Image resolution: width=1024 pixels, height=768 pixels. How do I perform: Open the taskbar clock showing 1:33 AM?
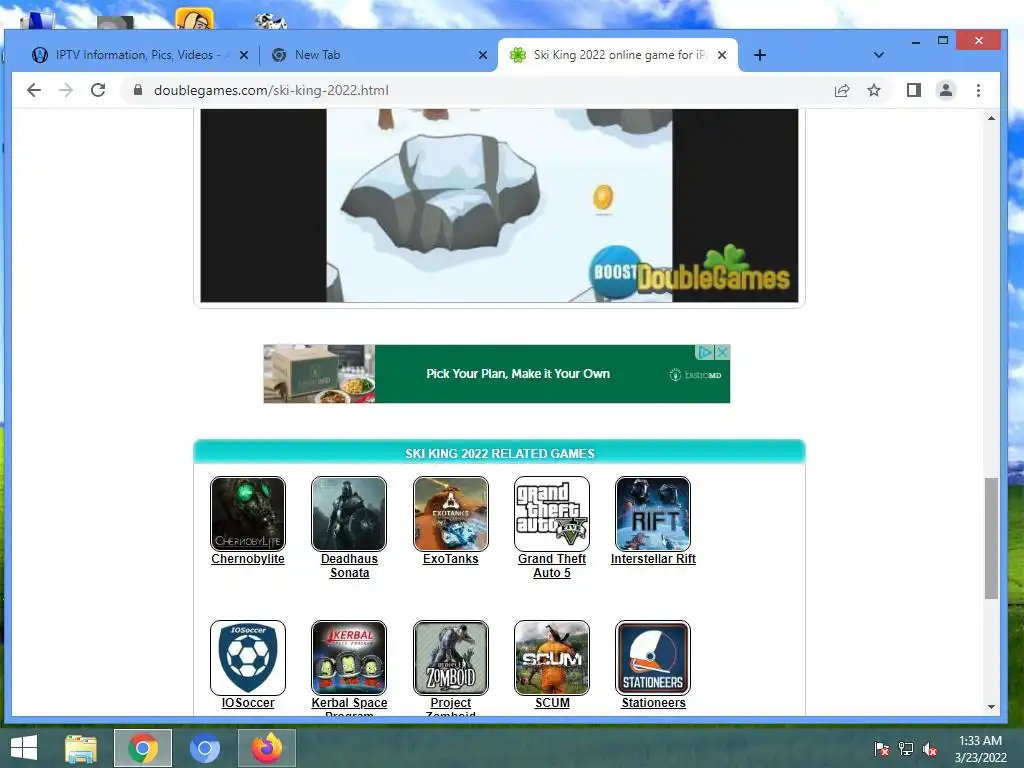[980, 749]
